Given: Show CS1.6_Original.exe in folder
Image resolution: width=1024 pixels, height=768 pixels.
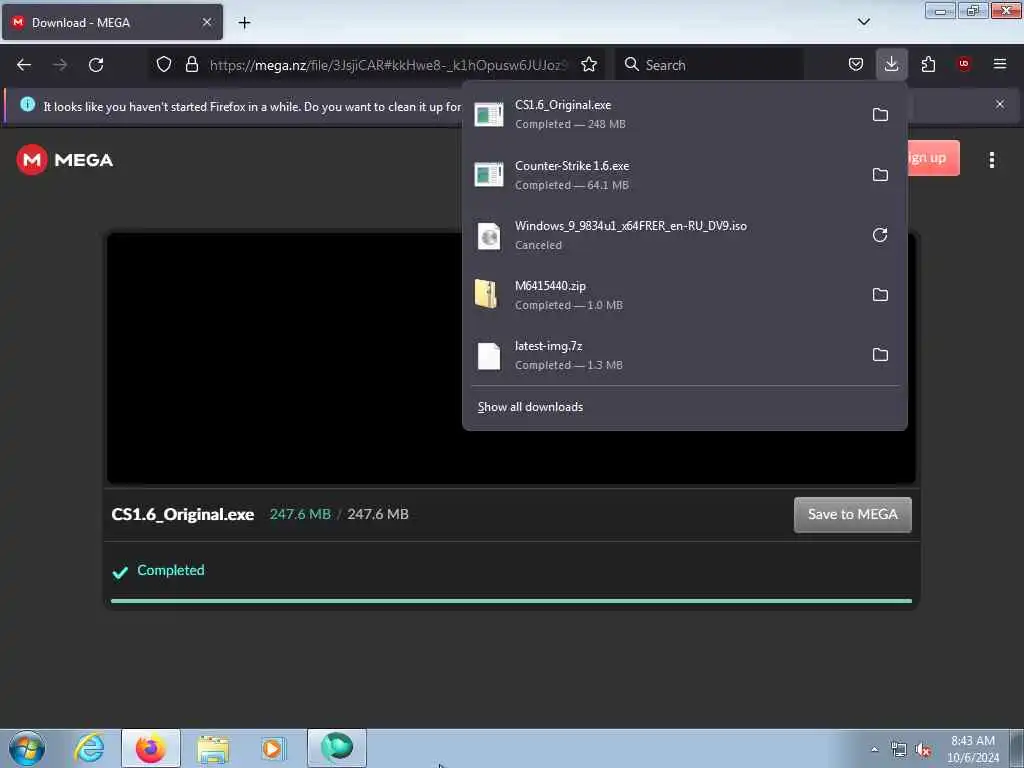Looking at the screenshot, I should (x=880, y=115).
